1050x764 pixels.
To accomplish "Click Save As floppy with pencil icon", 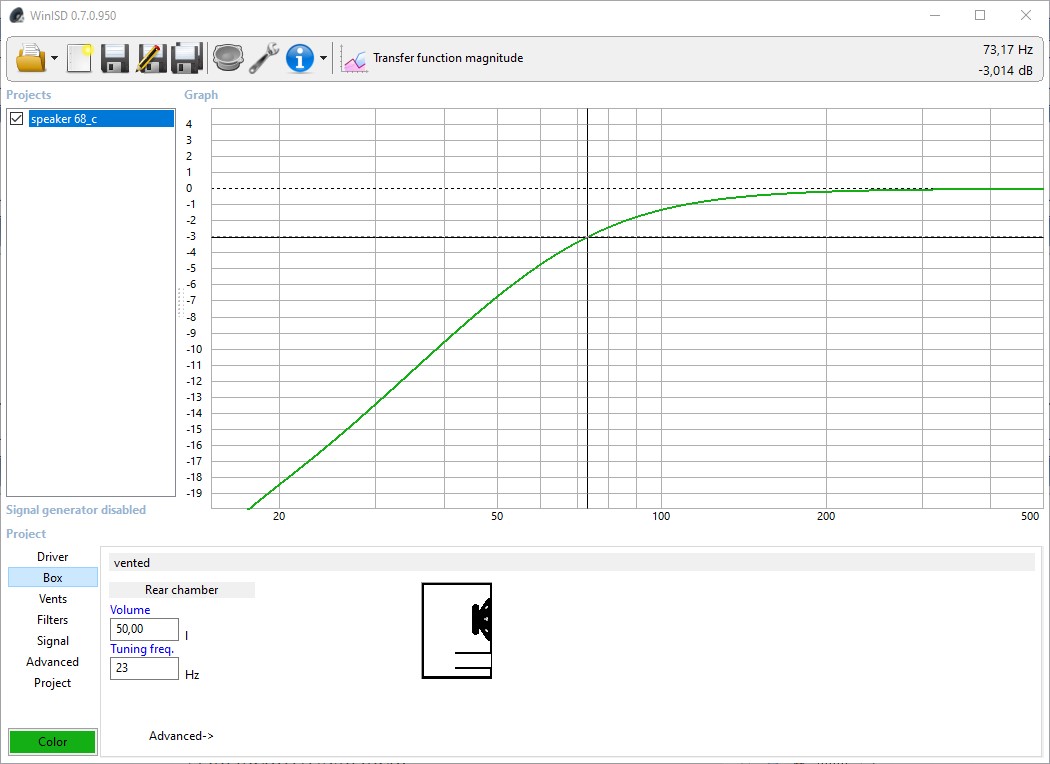I will coord(151,58).
